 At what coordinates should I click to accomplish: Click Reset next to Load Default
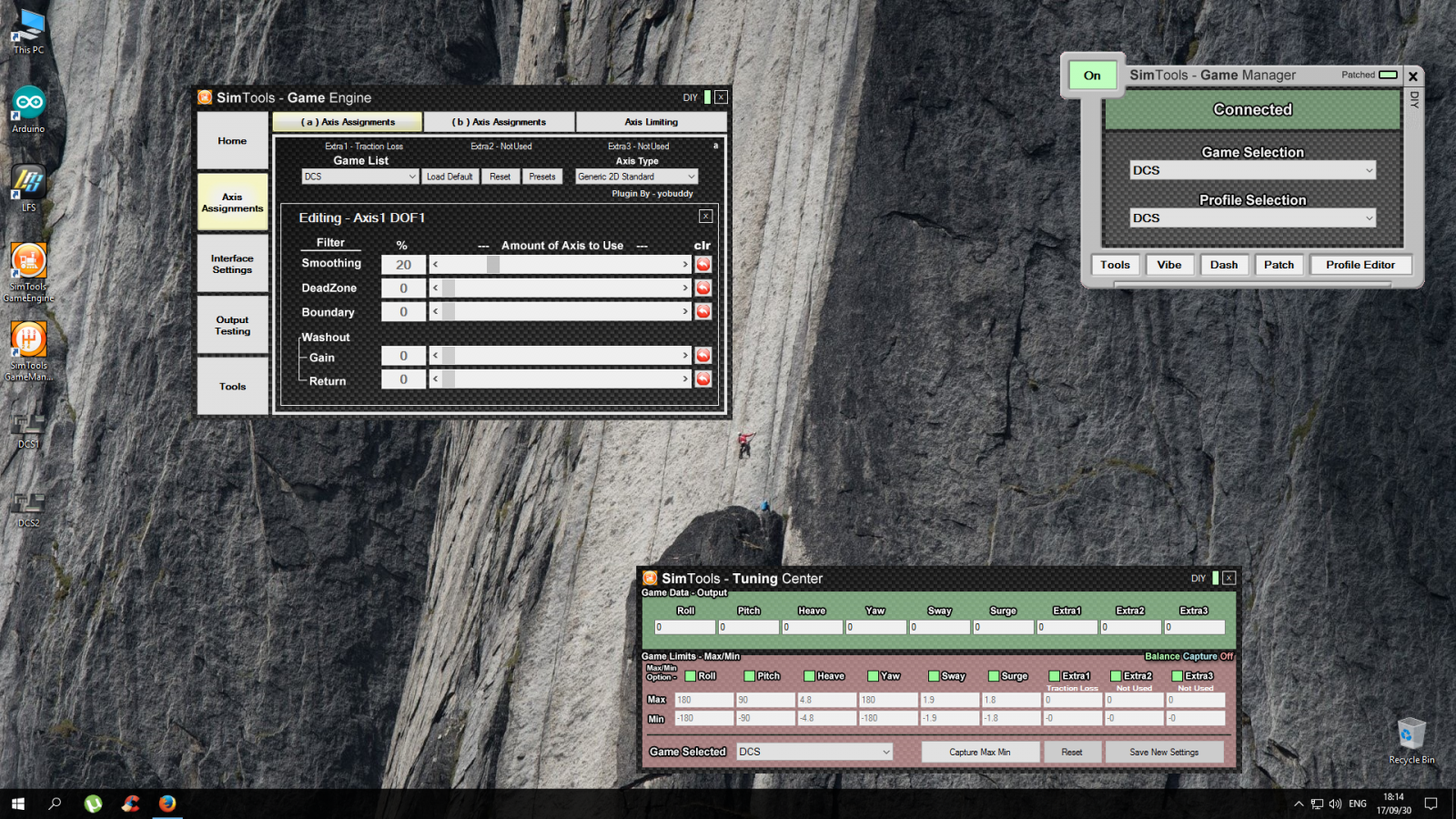tap(500, 177)
